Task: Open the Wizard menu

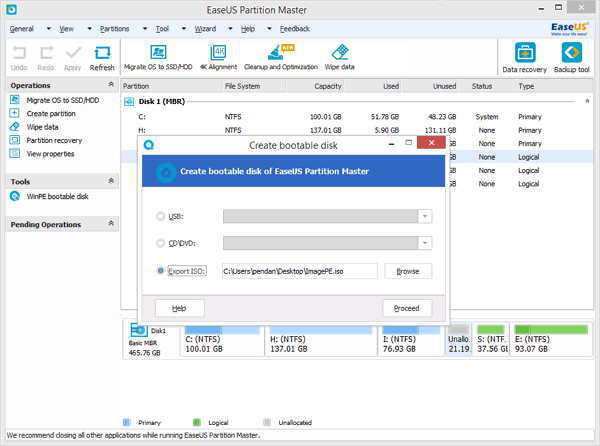Action: point(205,29)
